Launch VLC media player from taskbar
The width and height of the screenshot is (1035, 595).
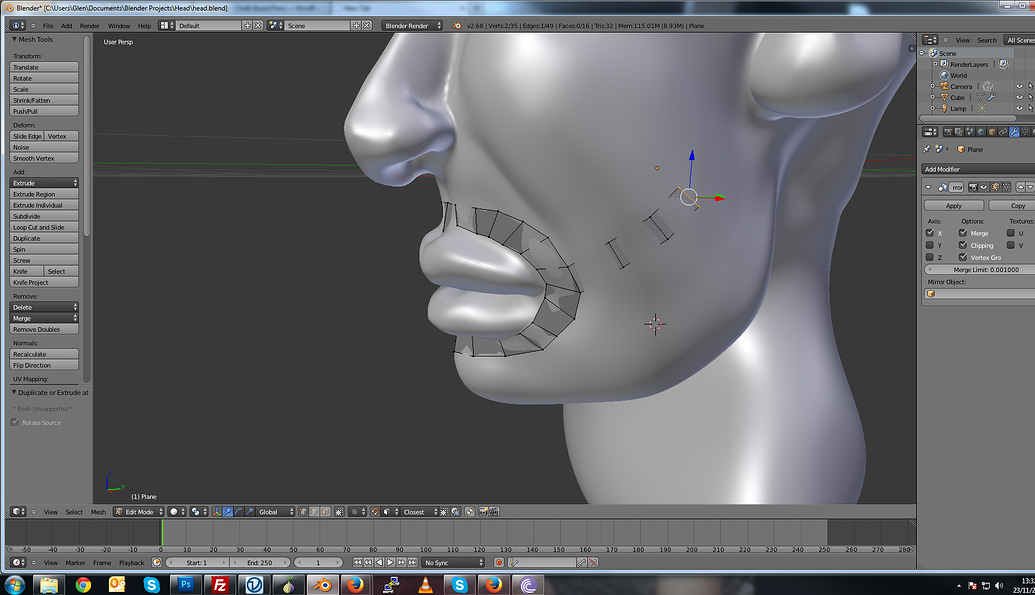coord(426,584)
